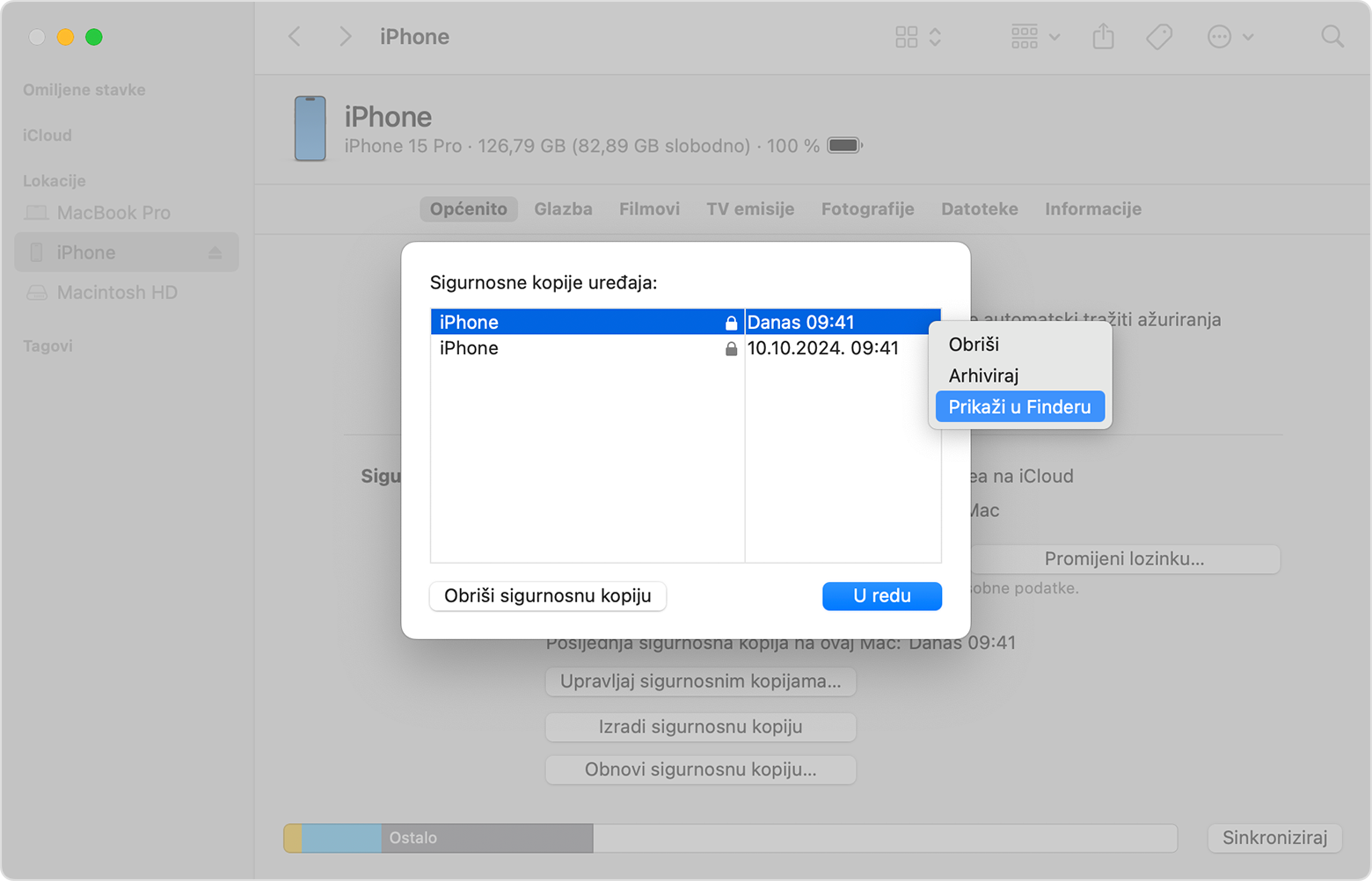Open the group-by grid icon
Viewport: 1372px width, 881px height.
coord(1024,36)
